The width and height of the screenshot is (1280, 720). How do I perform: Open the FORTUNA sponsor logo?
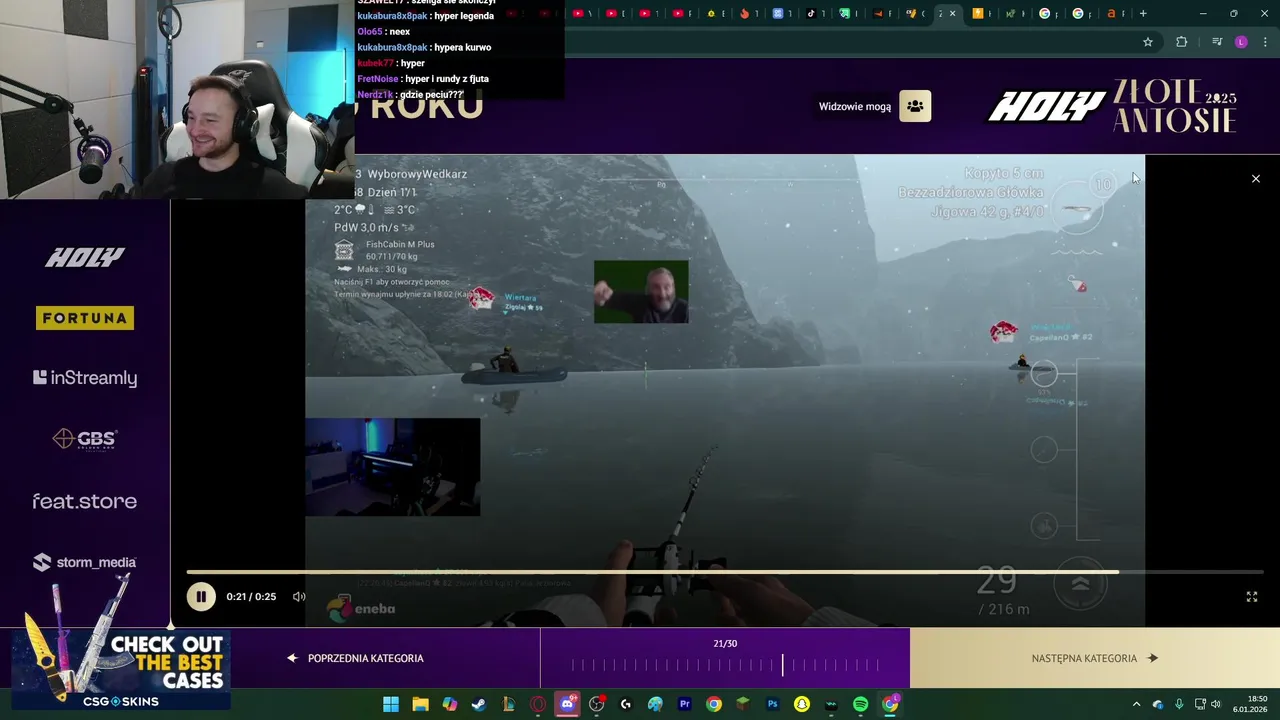pos(85,318)
